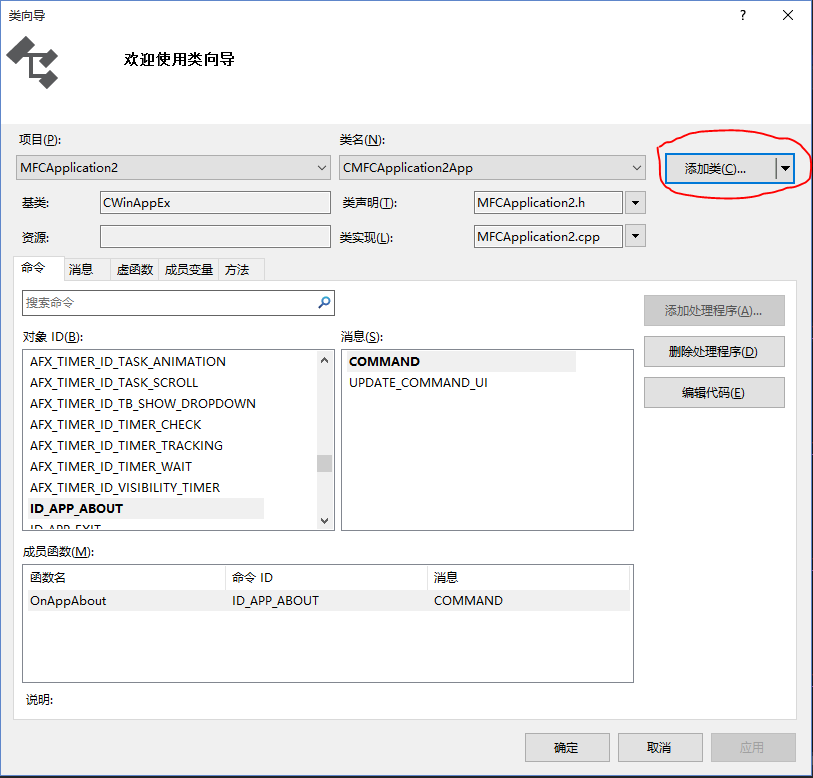The image size is (813, 778).
Task: Select AFX_TIMER_ID_TIMER_TRACKING in the list
Action: pyautogui.click(x=127, y=446)
